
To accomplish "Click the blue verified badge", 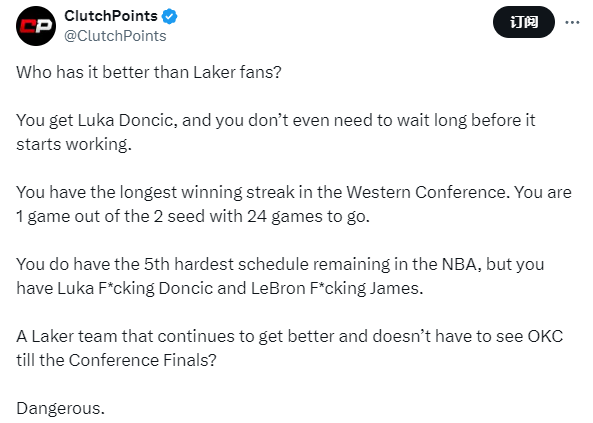I will [169, 16].
